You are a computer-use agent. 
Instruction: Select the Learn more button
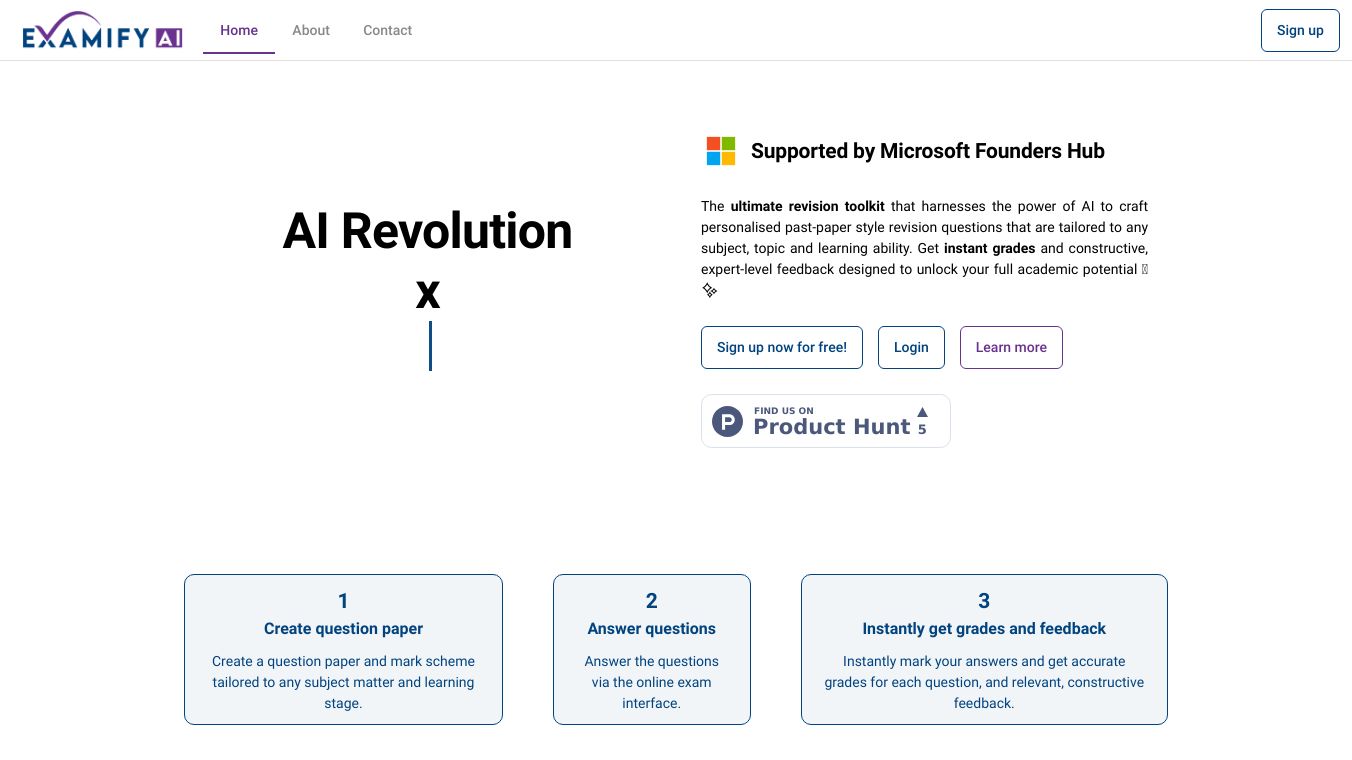coord(1011,347)
